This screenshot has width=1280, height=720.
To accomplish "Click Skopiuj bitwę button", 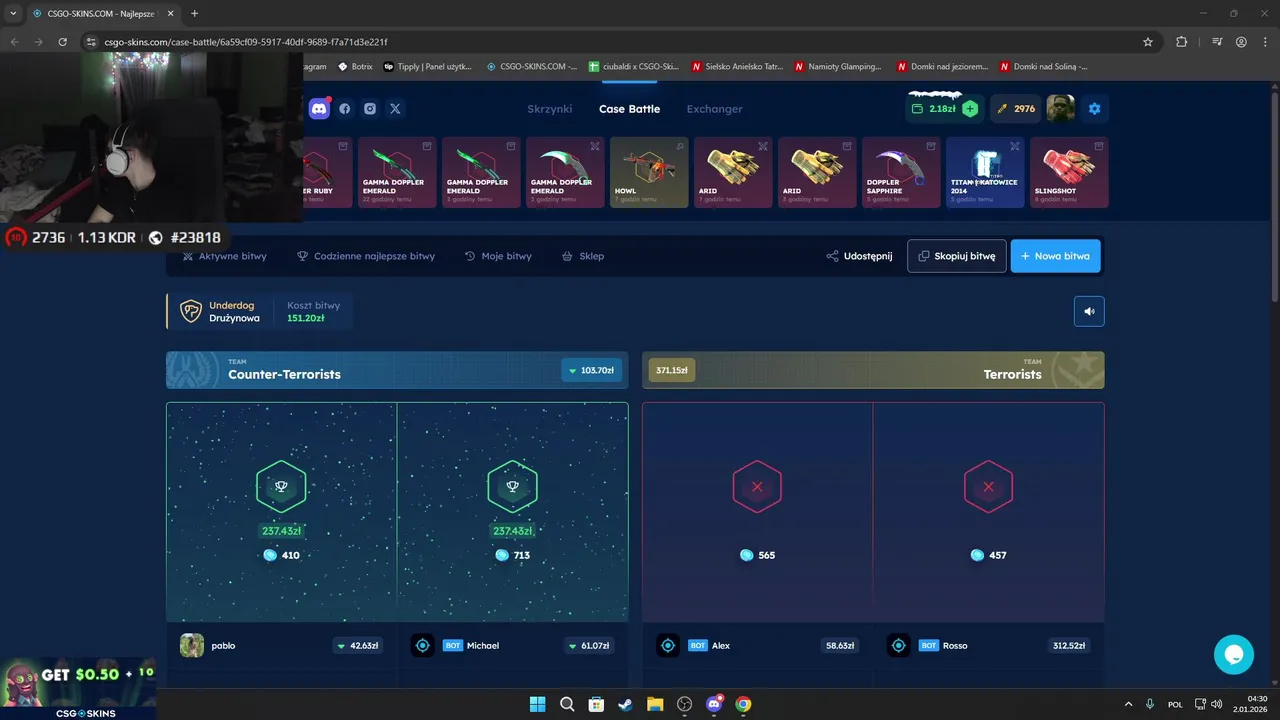I will [x=957, y=256].
